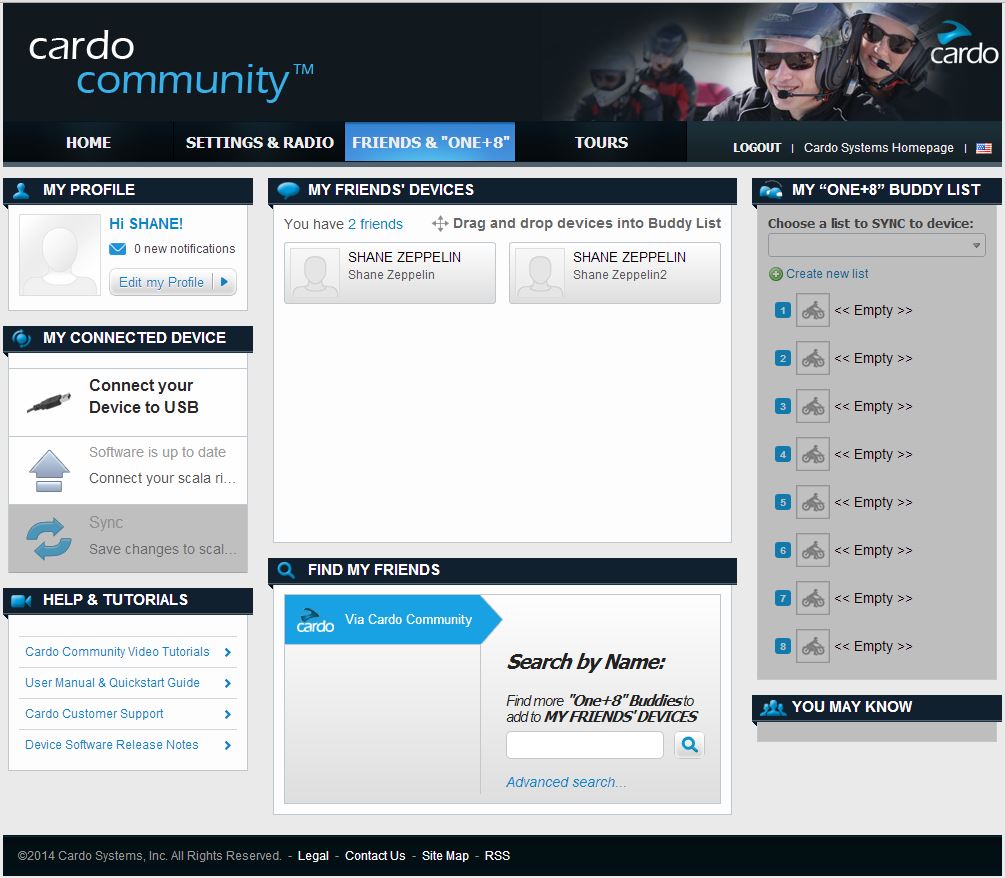Screen dimensions: 1005x878
Task: Click avatar on Shane Zeppelin card
Action: 315,273
